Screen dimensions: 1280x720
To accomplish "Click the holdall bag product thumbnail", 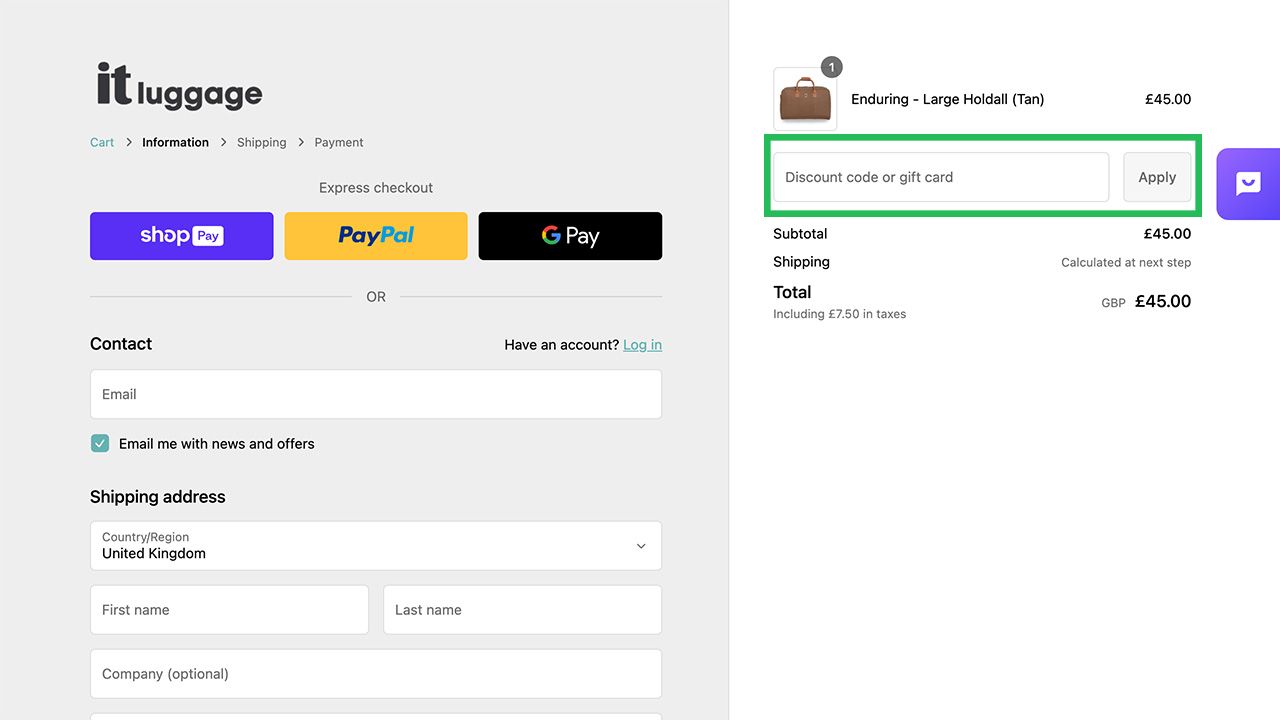I will [x=805, y=99].
